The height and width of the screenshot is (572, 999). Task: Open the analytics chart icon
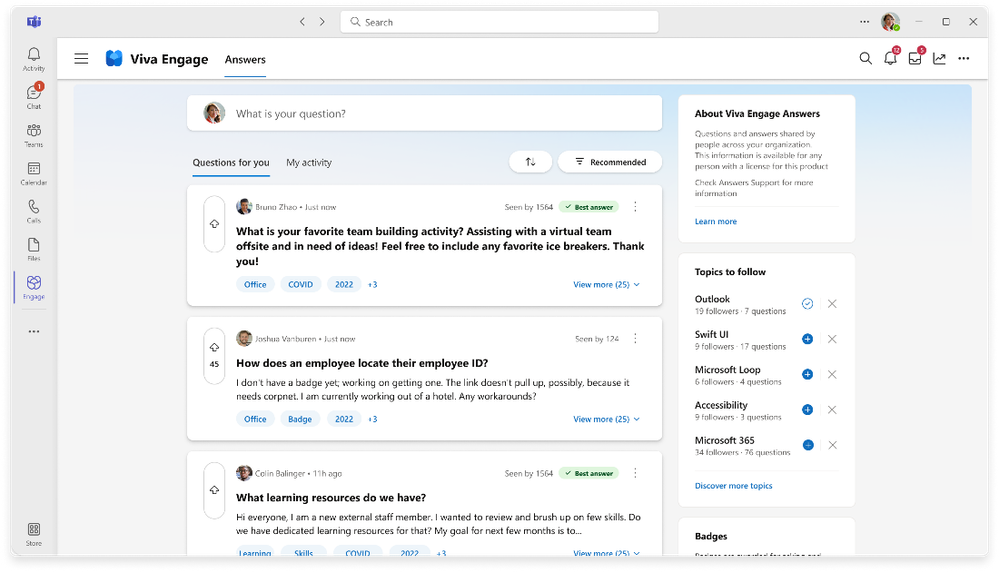(x=940, y=59)
